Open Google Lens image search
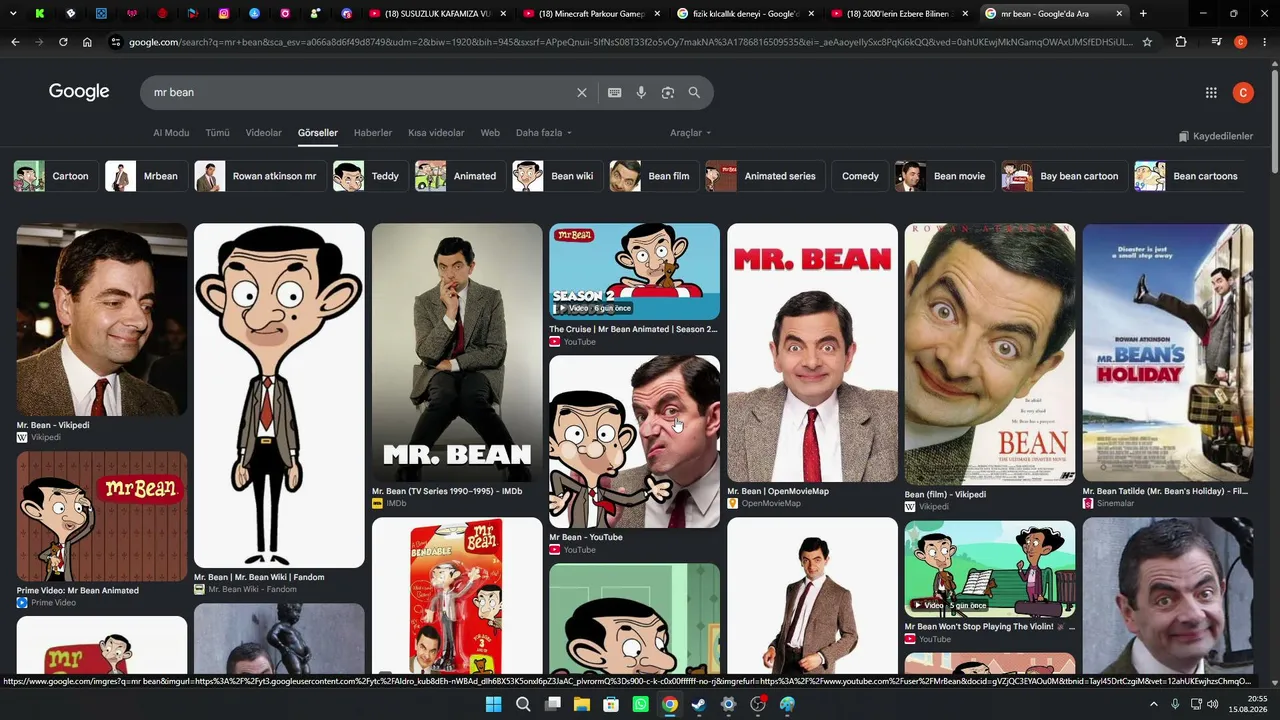Screen dimensions: 1280x720 pos(668,92)
